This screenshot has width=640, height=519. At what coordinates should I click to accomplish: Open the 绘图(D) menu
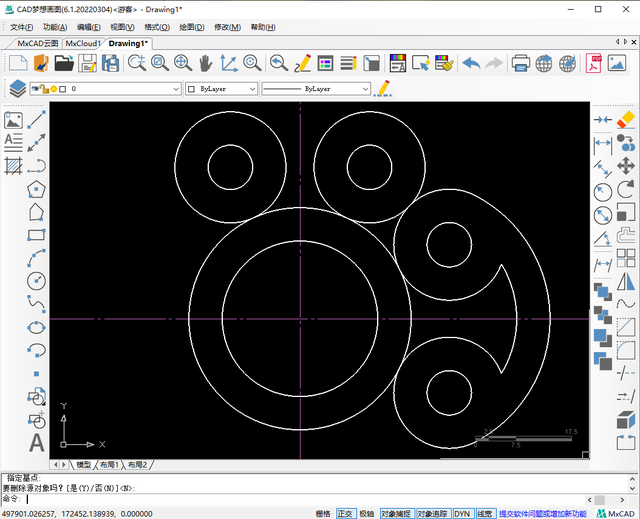point(190,27)
